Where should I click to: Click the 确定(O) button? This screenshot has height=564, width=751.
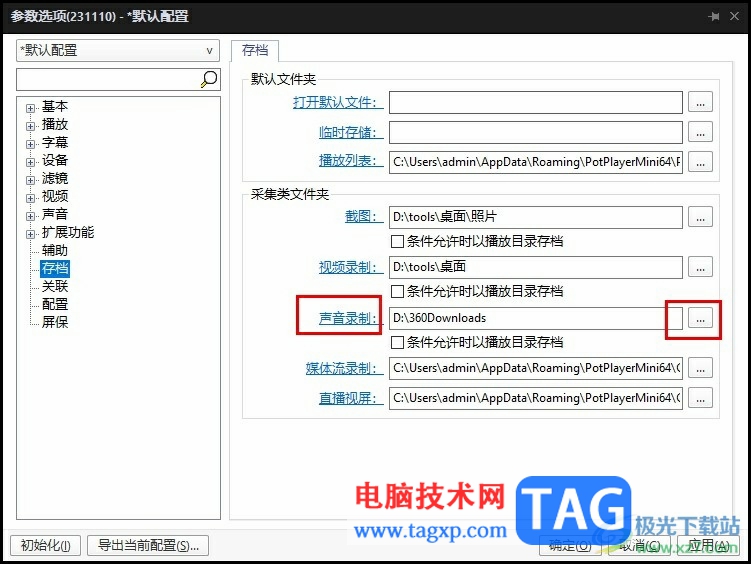(569, 545)
